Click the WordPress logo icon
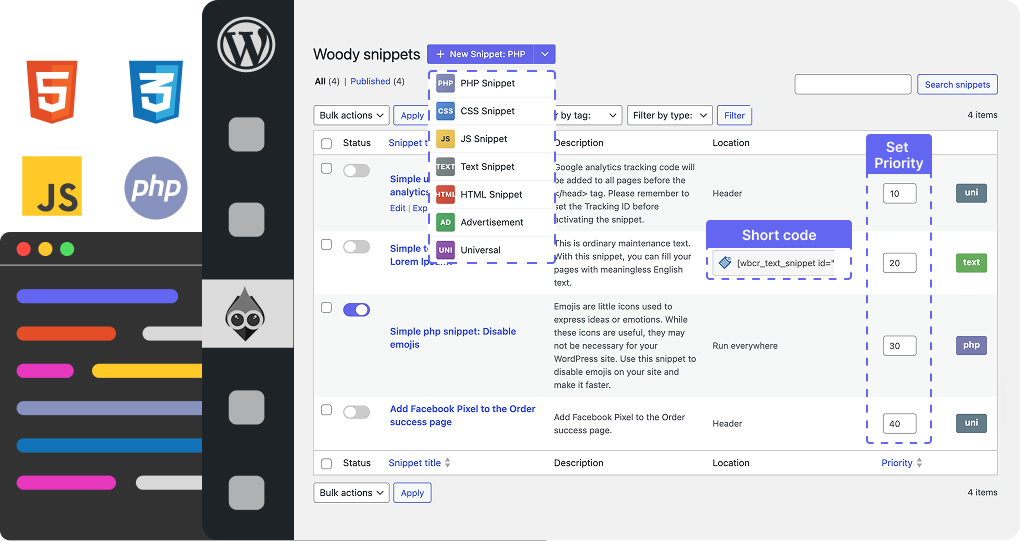 tap(246, 46)
